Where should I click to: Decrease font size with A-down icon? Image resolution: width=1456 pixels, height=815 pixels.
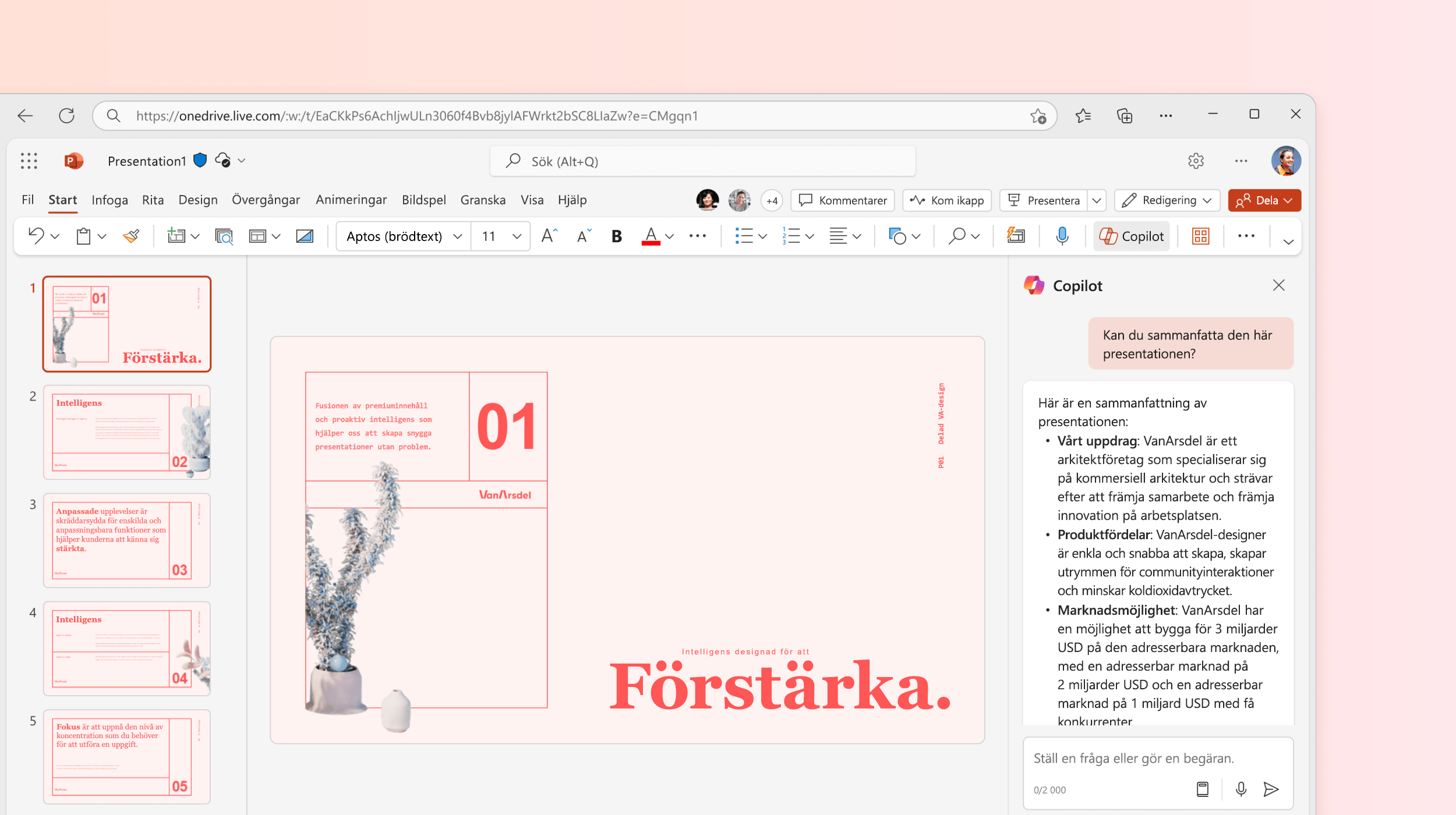coord(584,236)
